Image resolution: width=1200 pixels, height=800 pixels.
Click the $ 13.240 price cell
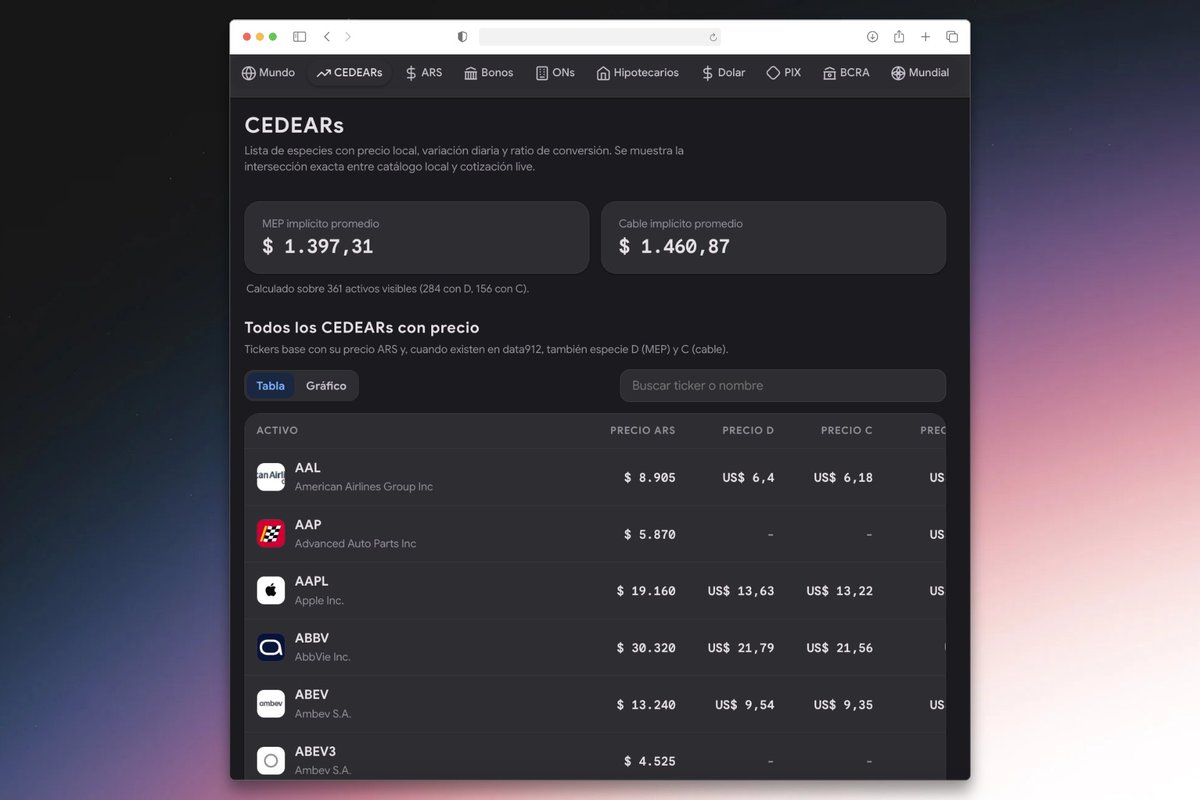point(646,705)
